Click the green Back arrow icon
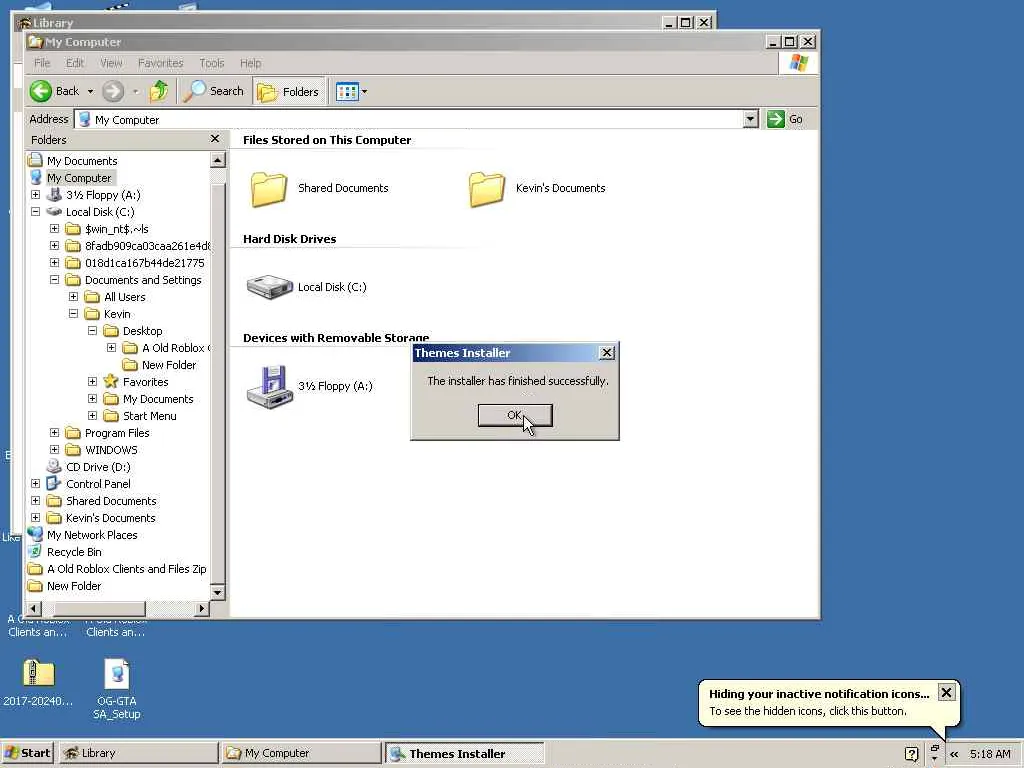This screenshot has height=768, width=1024. pyautogui.click(x=40, y=91)
